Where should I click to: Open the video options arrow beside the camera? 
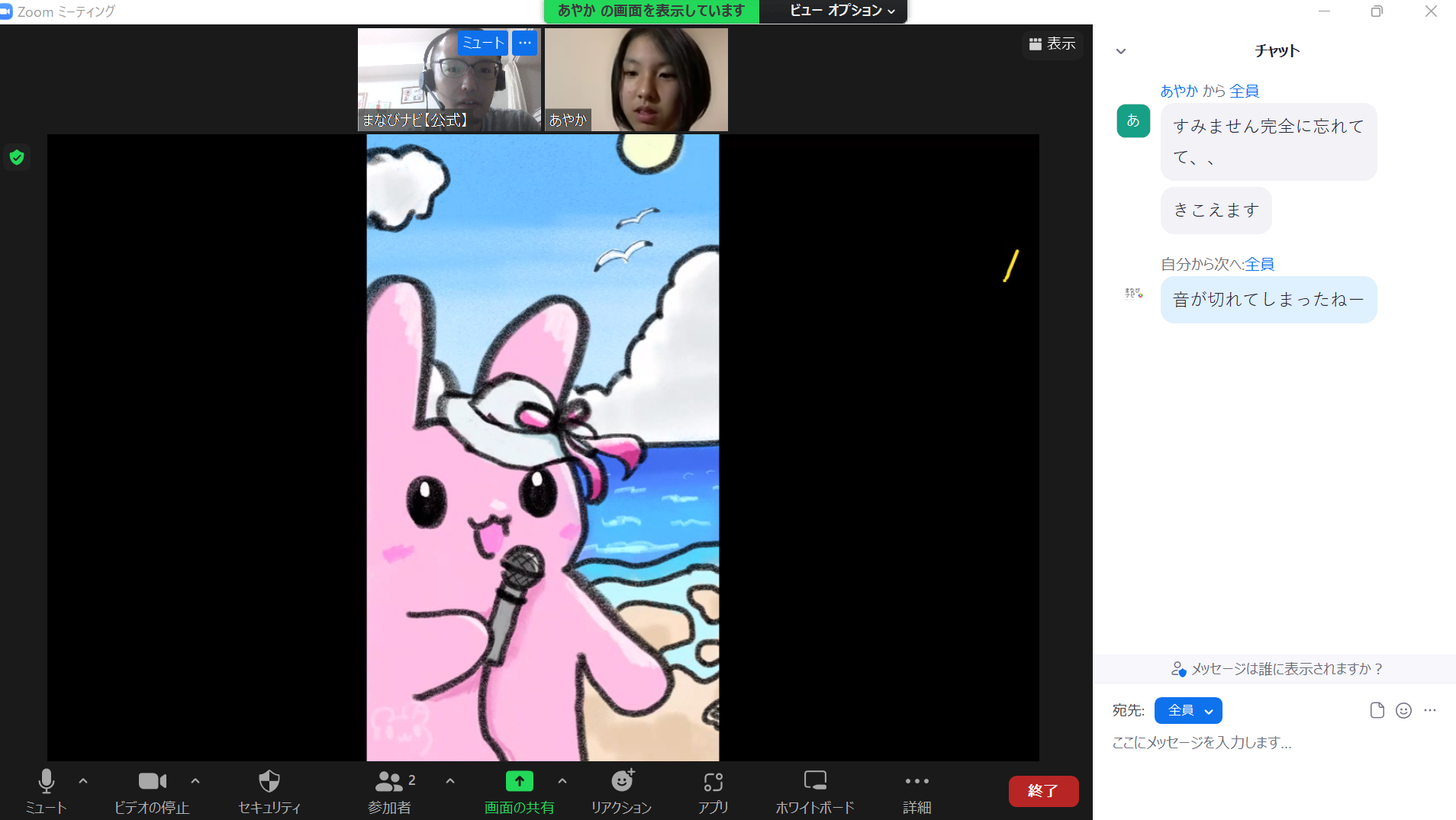point(195,781)
